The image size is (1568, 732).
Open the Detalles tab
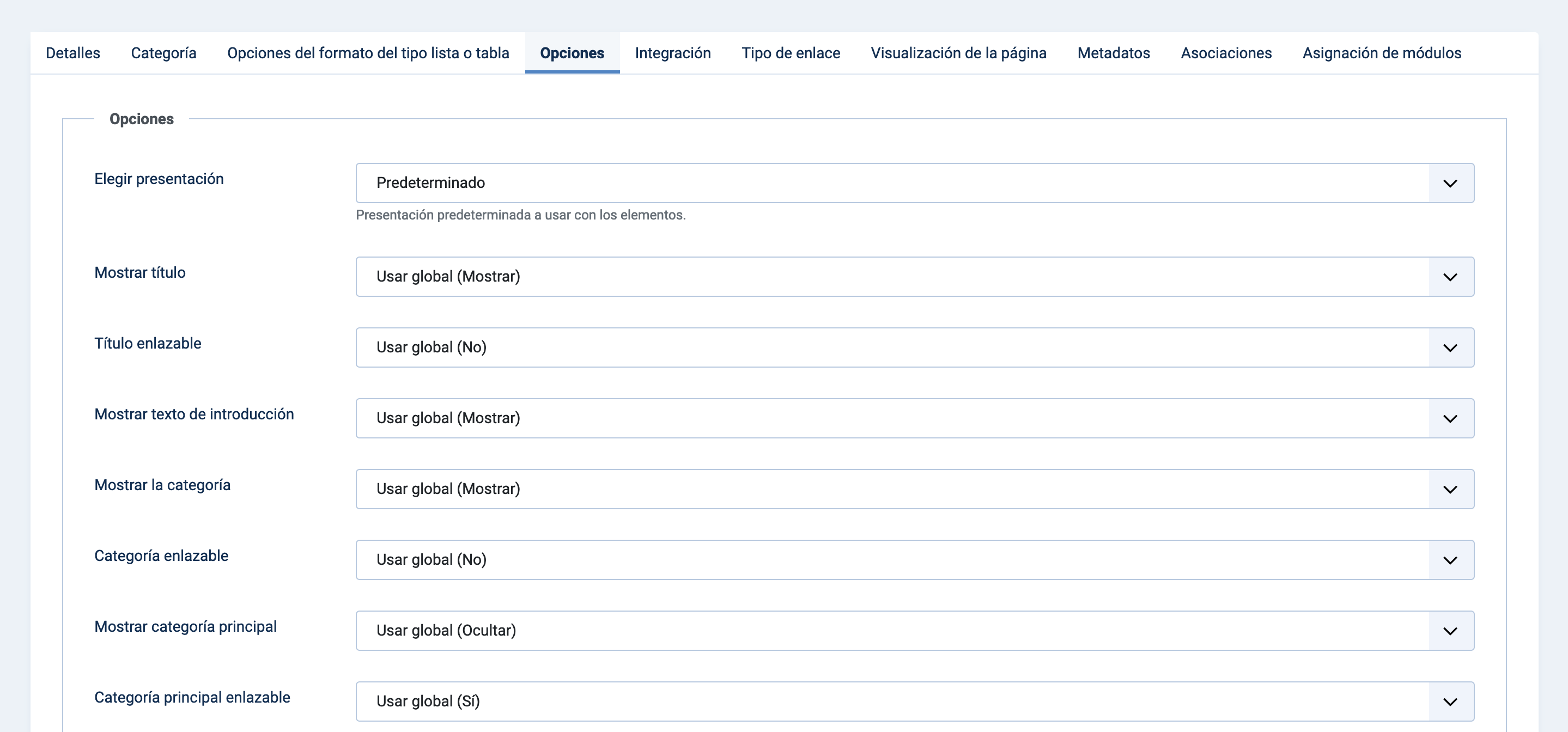point(73,53)
